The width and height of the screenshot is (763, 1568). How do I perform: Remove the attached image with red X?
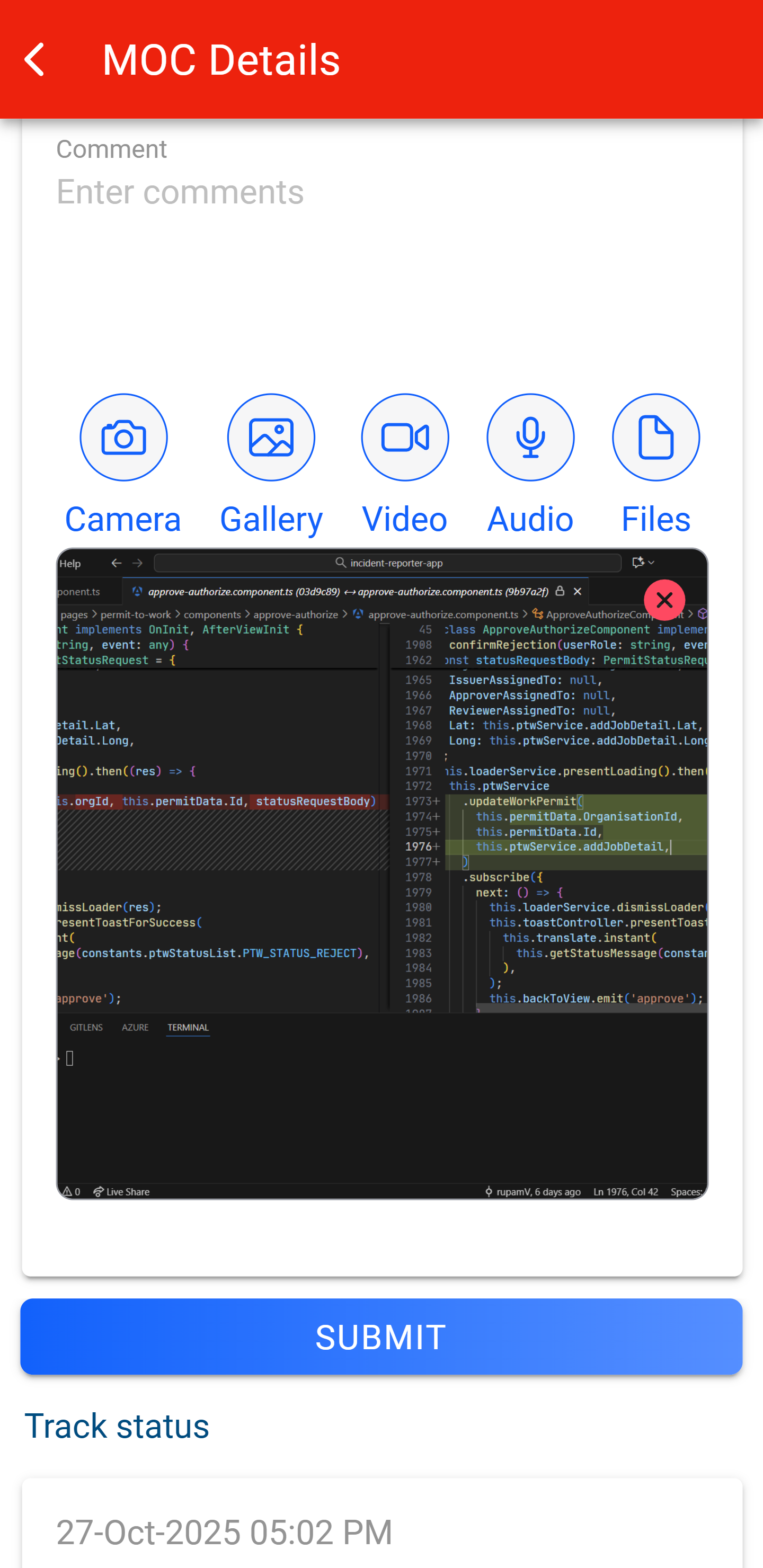664,600
